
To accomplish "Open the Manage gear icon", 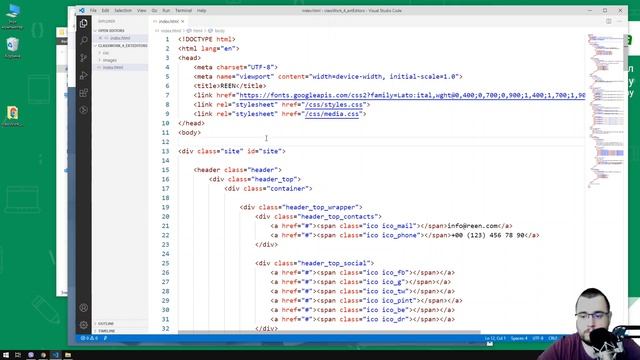I will click(x=84, y=325).
